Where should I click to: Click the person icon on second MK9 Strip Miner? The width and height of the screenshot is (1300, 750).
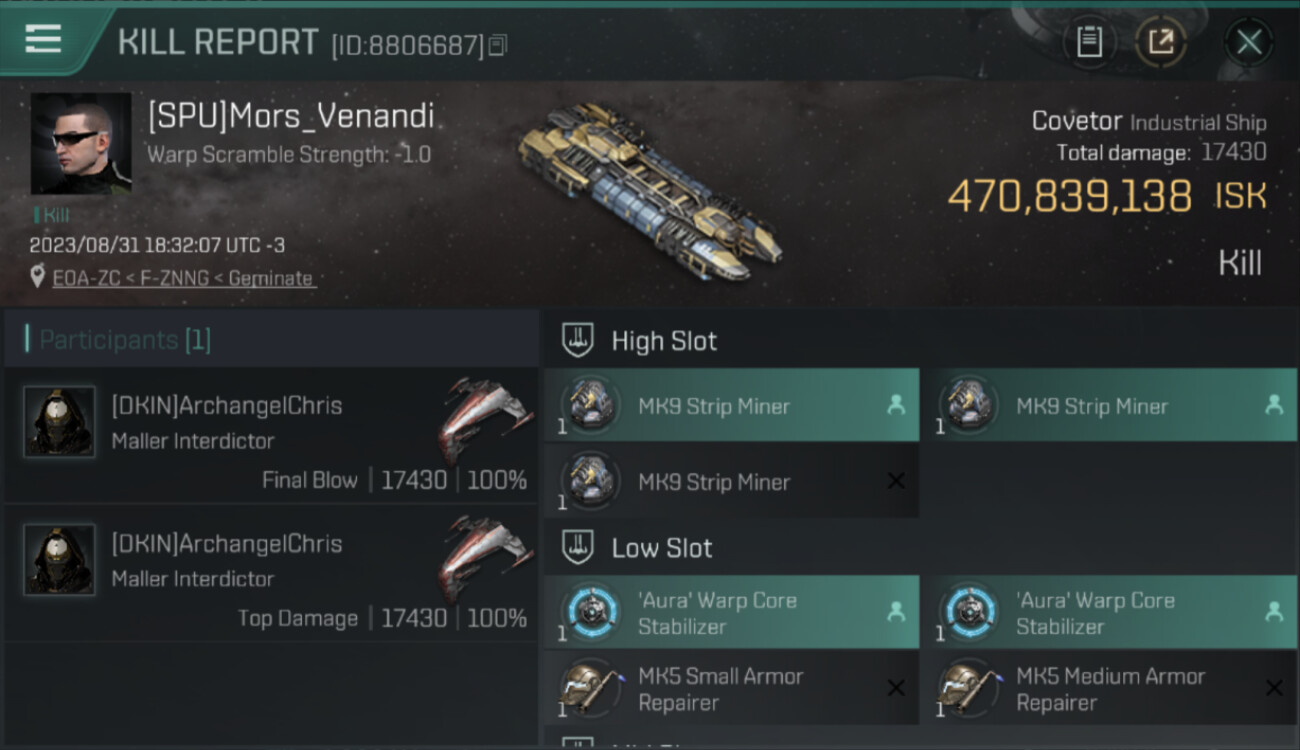coord(1273,406)
